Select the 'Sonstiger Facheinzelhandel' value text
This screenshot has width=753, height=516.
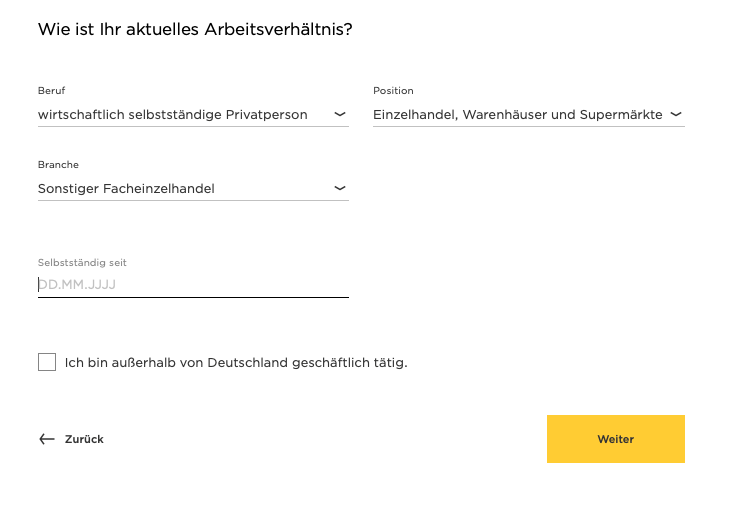click(x=126, y=188)
